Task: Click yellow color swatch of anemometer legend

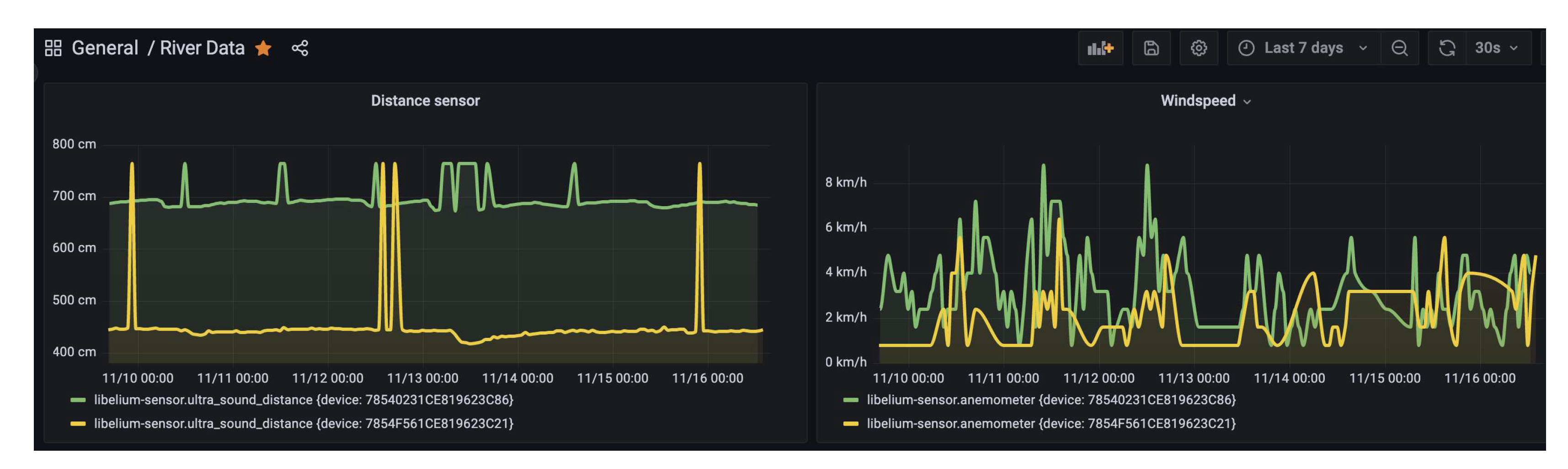Action: [850, 423]
